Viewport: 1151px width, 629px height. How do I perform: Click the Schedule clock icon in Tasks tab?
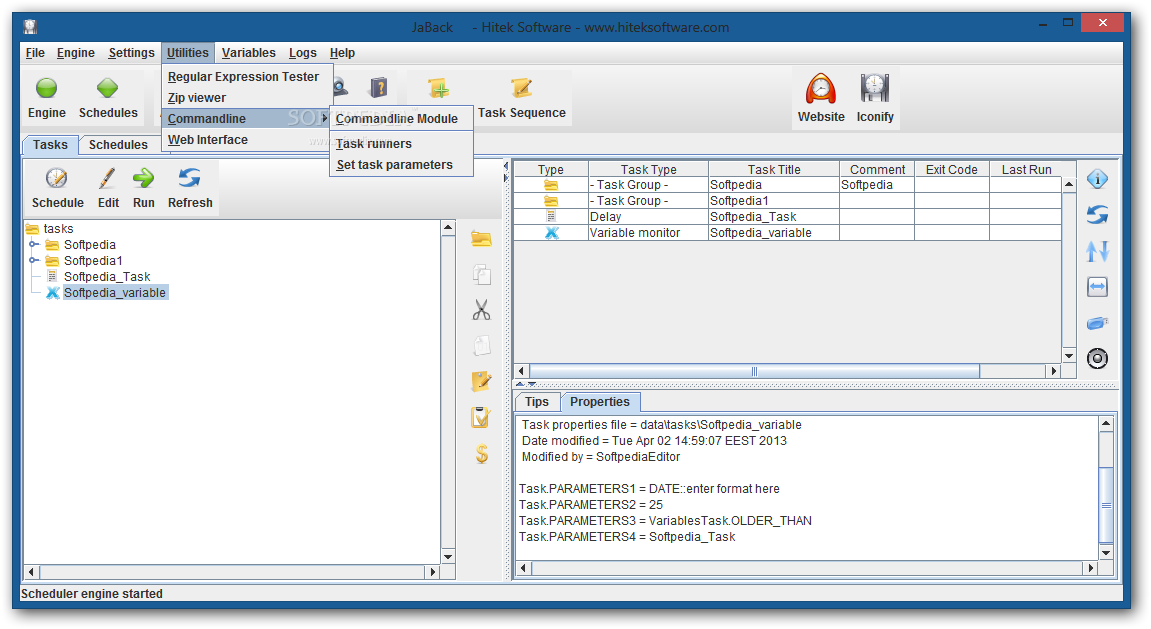57,178
